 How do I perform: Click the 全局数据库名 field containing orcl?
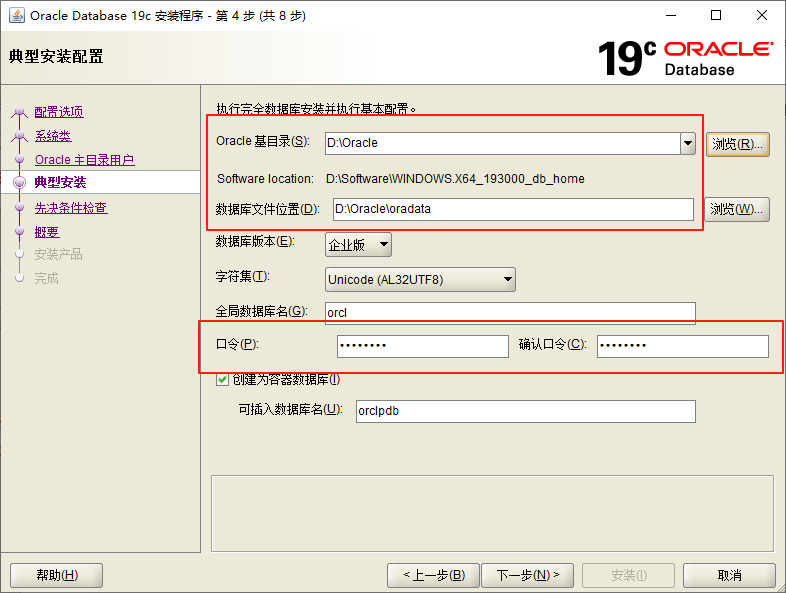point(510,313)
